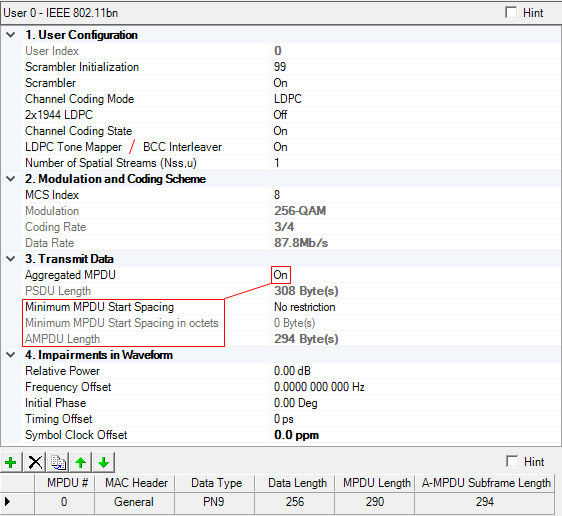Select the Channel Coding Mode row label
This screenshot has height=516, width=562.
[x=80, y=99]
